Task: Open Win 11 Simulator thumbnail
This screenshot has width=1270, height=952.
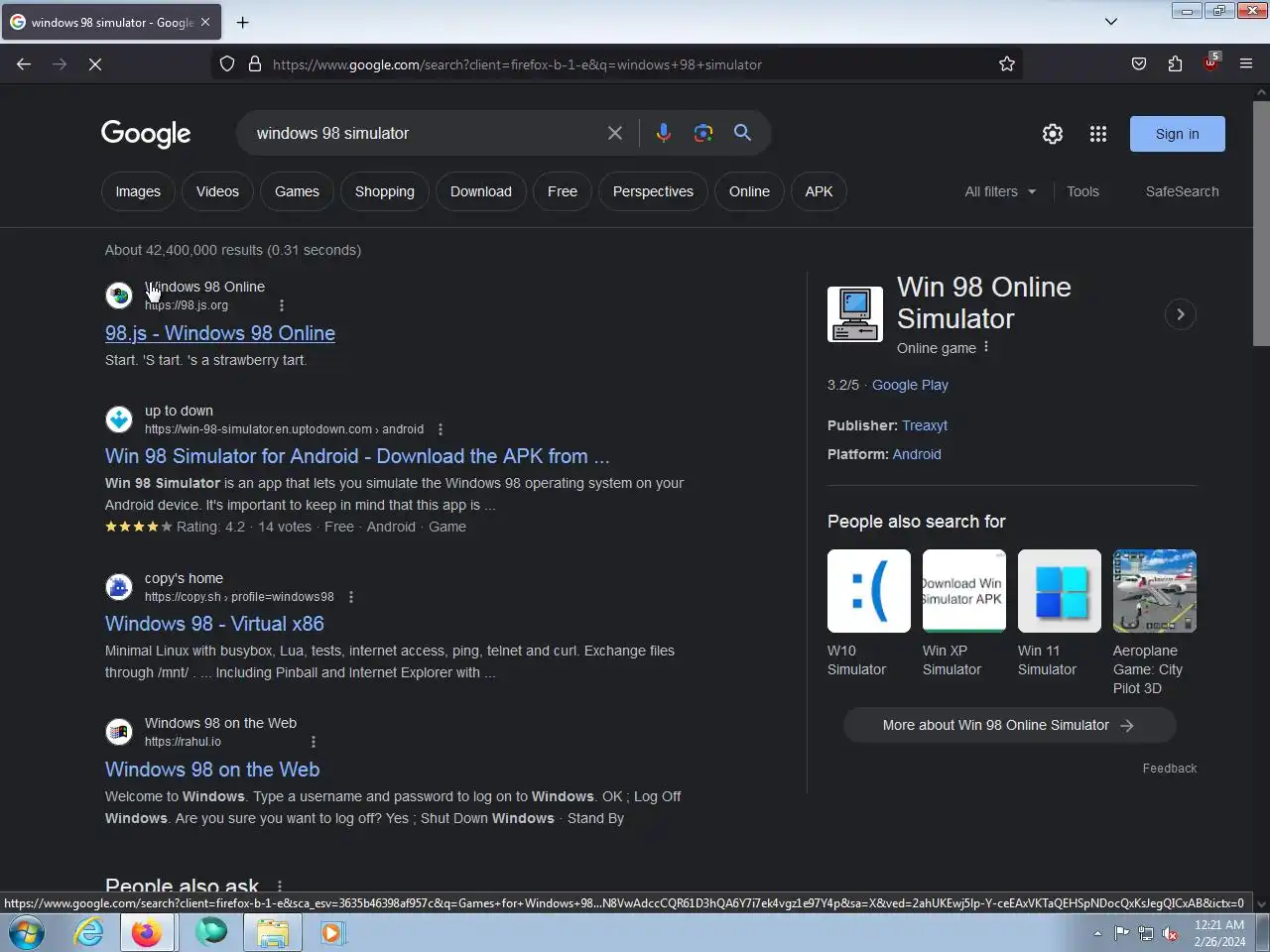Action: point(1060,591)
